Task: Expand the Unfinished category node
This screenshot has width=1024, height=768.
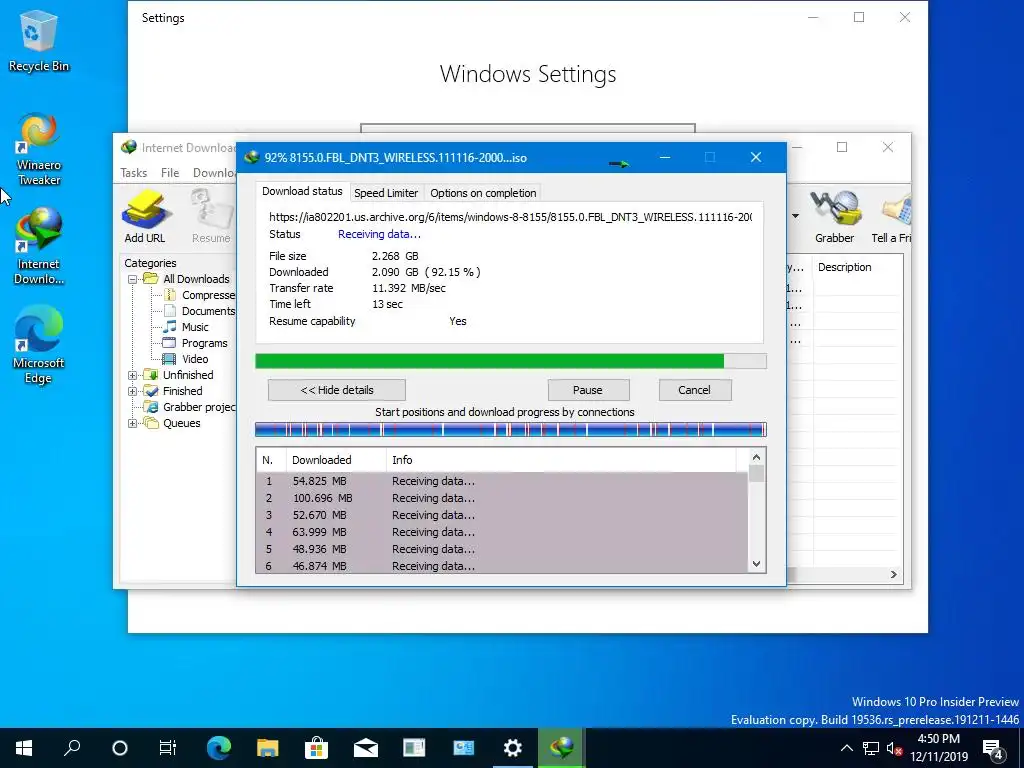Action: tap(132, 375)
